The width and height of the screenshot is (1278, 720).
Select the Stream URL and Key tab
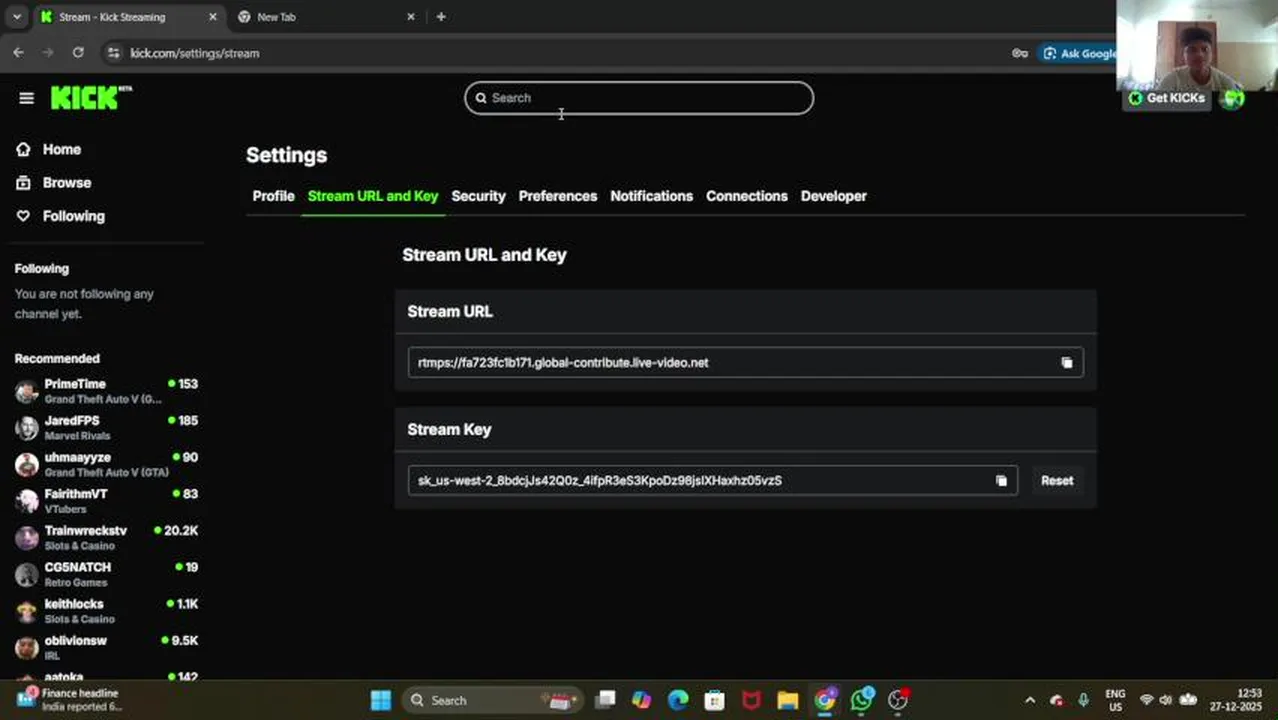(373, 196)
